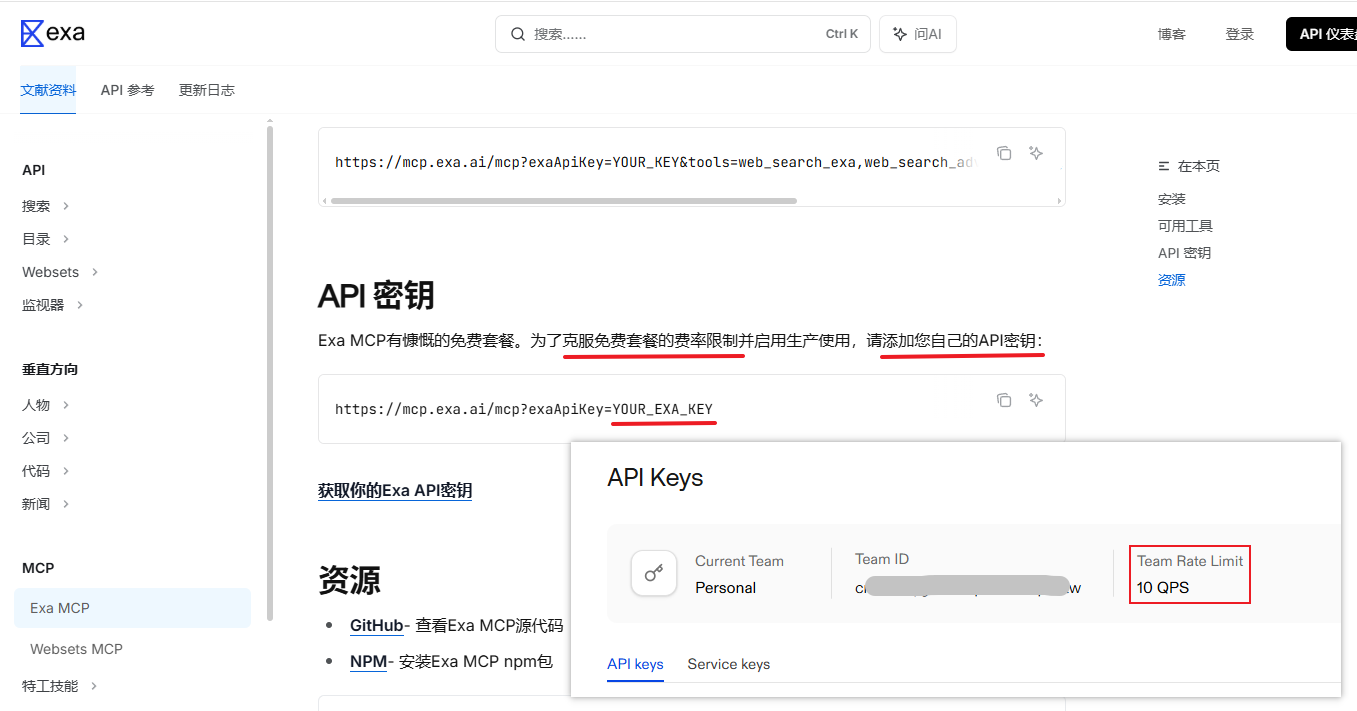Open the 问AI assistant button
This screenshot has height=711, width=1357.
[x=917, y=34]
